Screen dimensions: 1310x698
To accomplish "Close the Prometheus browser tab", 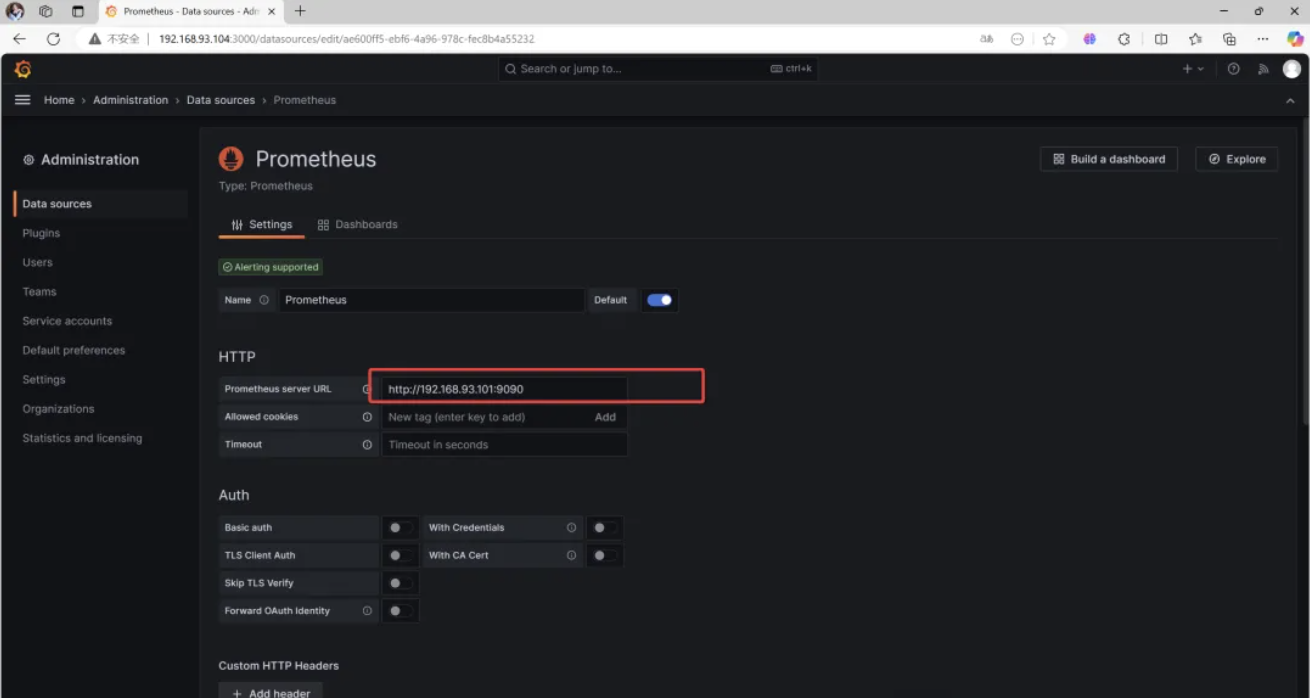I will click(272, 11).
